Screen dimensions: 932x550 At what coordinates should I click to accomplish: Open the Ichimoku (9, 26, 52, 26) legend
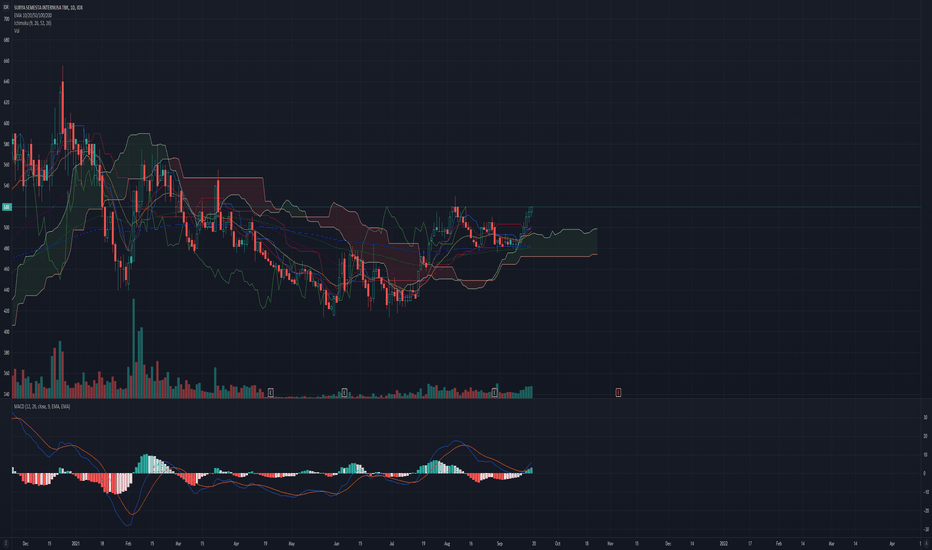click(x=33, y=23)
